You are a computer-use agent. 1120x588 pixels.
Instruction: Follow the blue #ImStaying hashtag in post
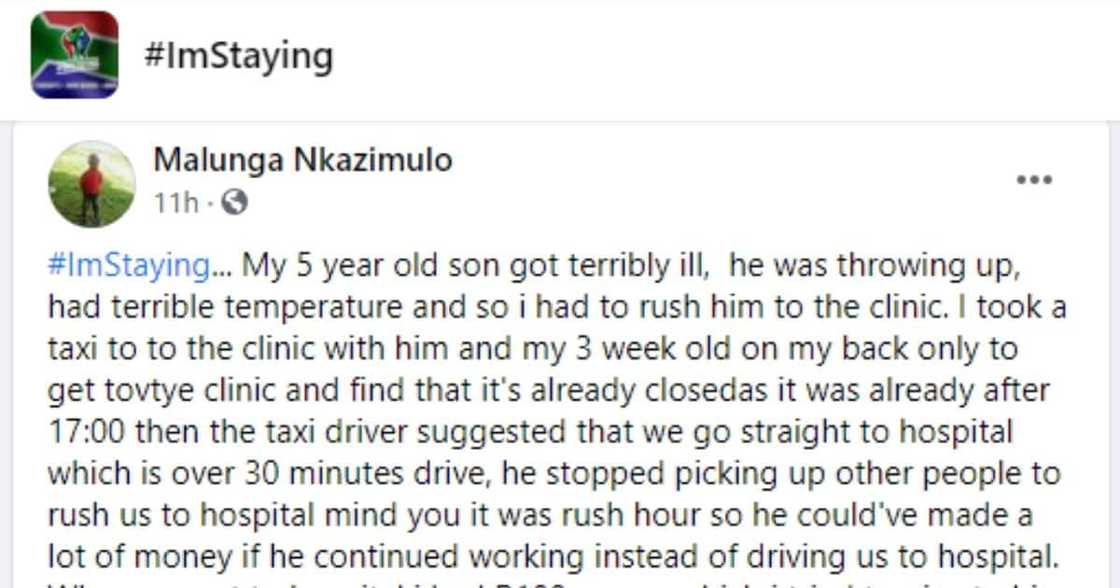[128, 266]
